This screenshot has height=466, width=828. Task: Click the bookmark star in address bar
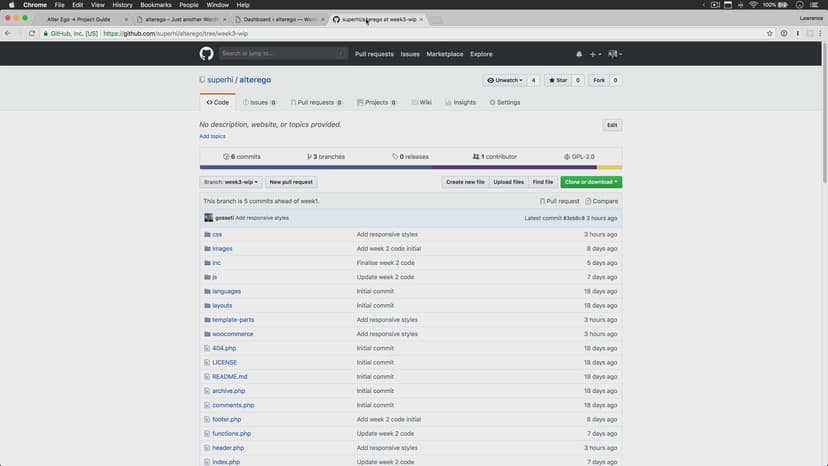click(x=769, y=33)
